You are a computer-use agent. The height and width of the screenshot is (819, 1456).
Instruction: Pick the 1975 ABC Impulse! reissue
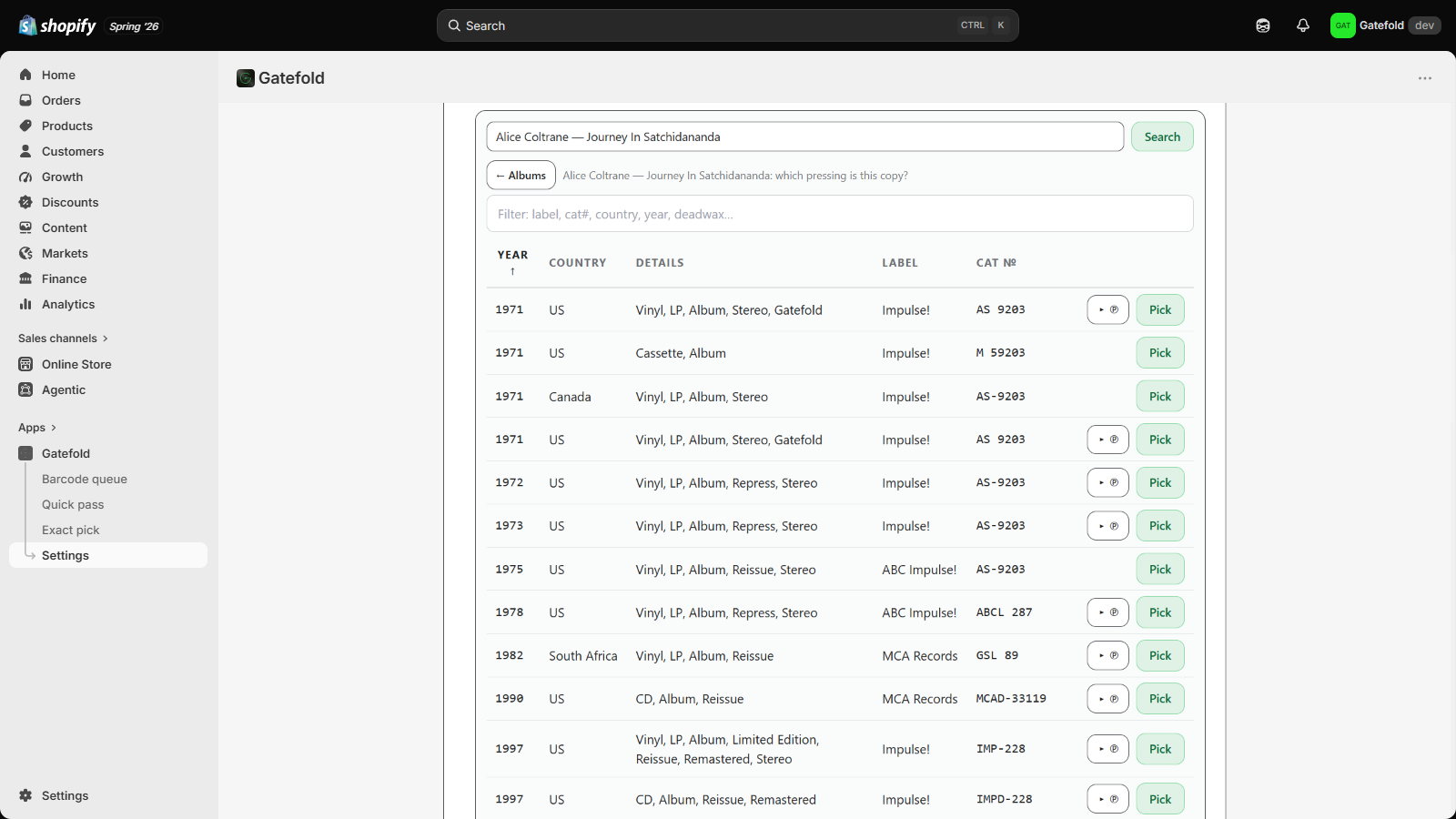click(x=1160, y=570)
